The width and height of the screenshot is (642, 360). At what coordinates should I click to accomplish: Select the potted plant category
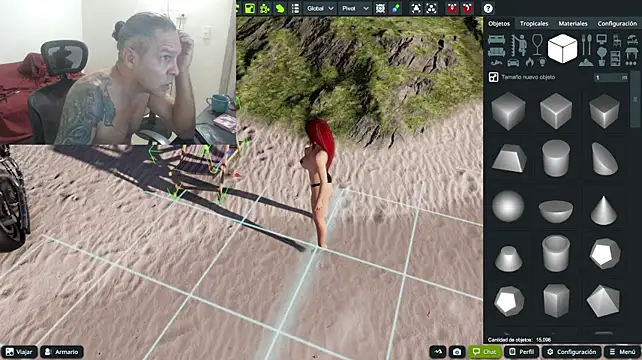point(601,57)
